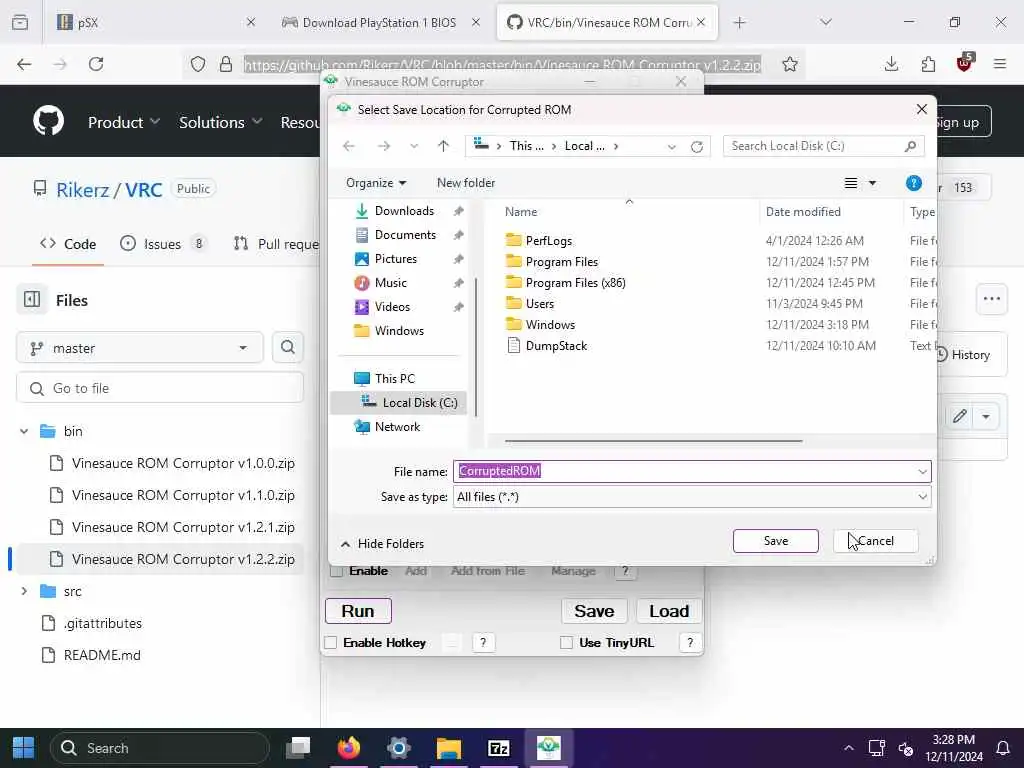Open the Organize menu

tap(376, 183)
